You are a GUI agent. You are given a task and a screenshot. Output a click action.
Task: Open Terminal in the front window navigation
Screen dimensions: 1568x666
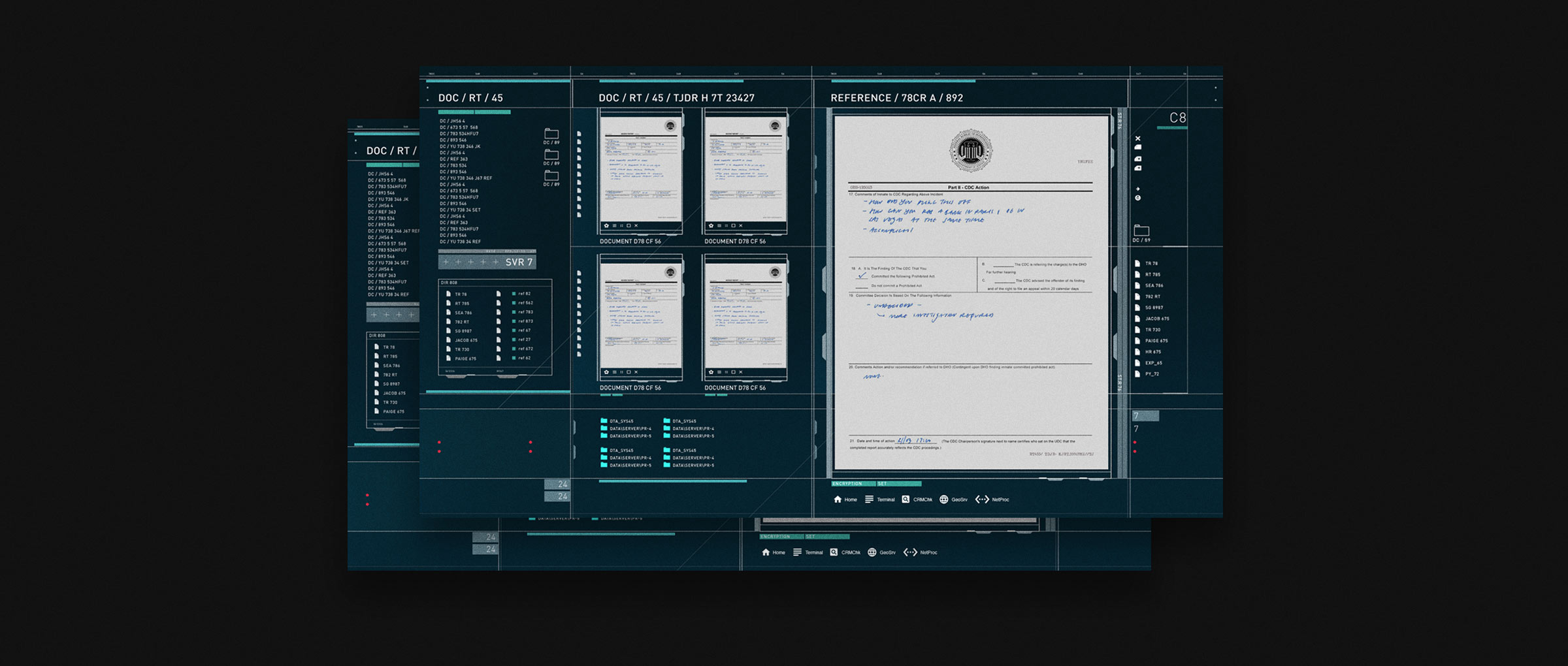coord(880,499)
